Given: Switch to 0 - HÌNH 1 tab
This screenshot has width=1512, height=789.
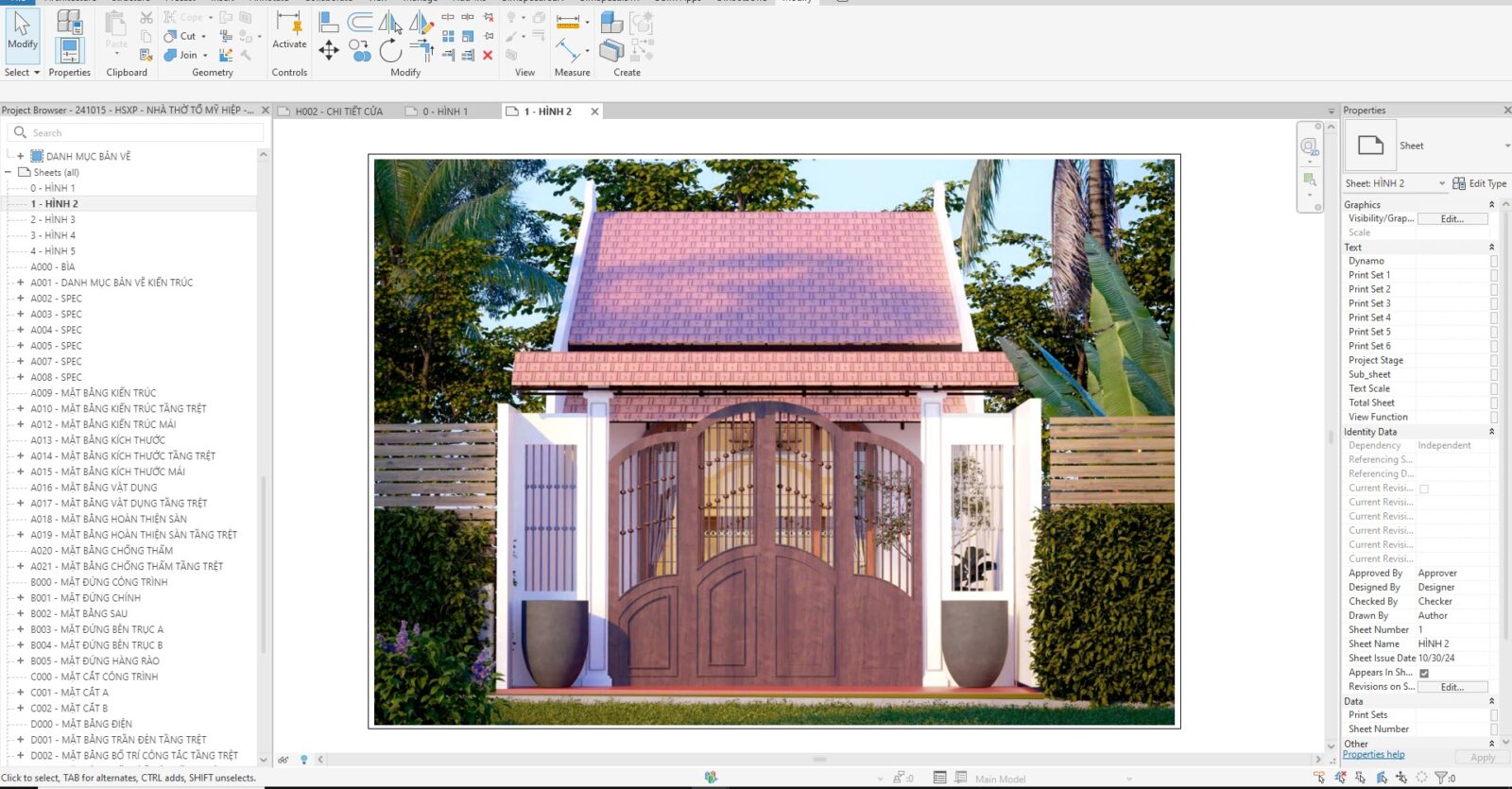Looking at the screenshot, I should click(x=445, y=111).
